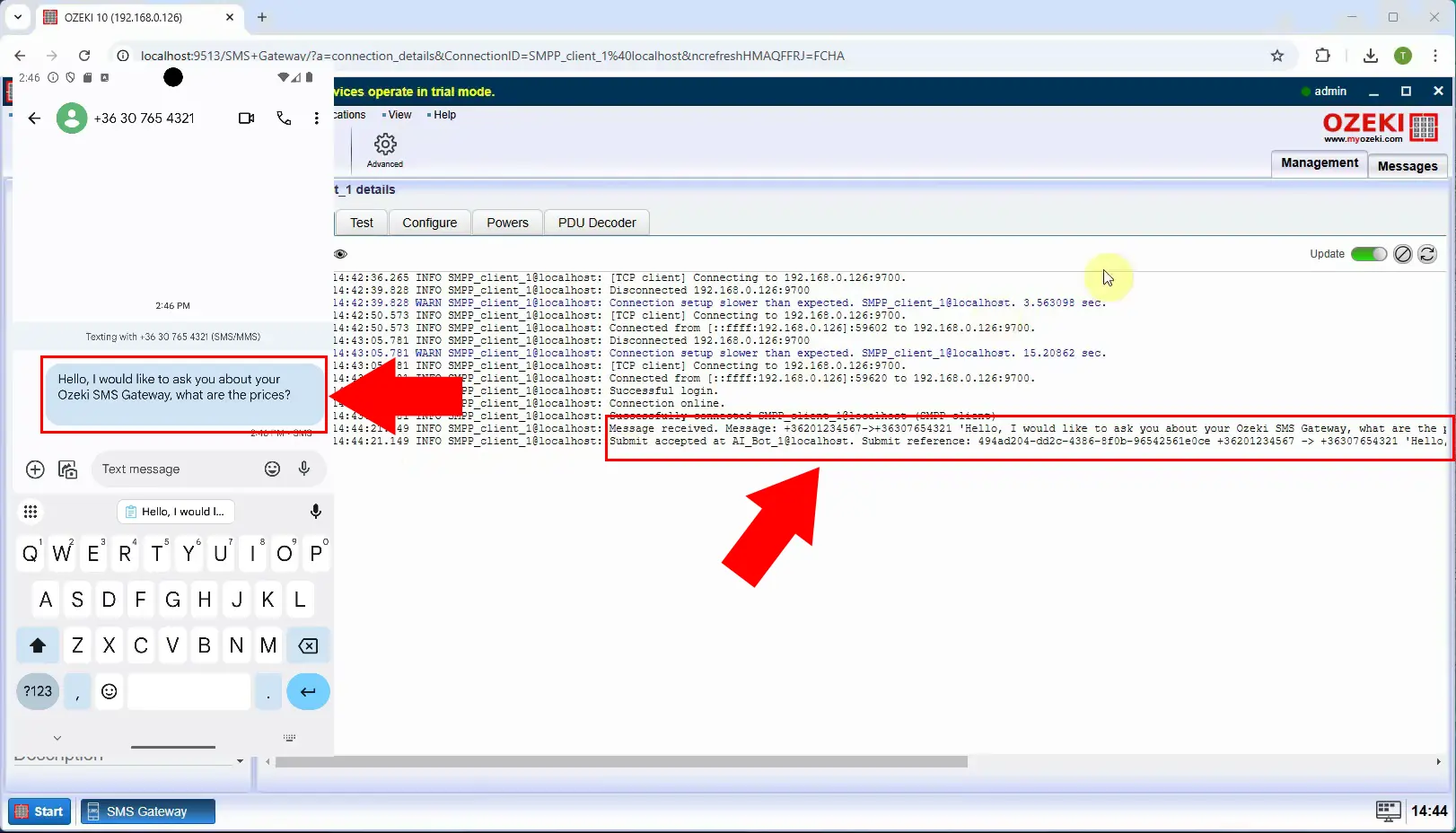Tap the plus attachment icon

35,469
